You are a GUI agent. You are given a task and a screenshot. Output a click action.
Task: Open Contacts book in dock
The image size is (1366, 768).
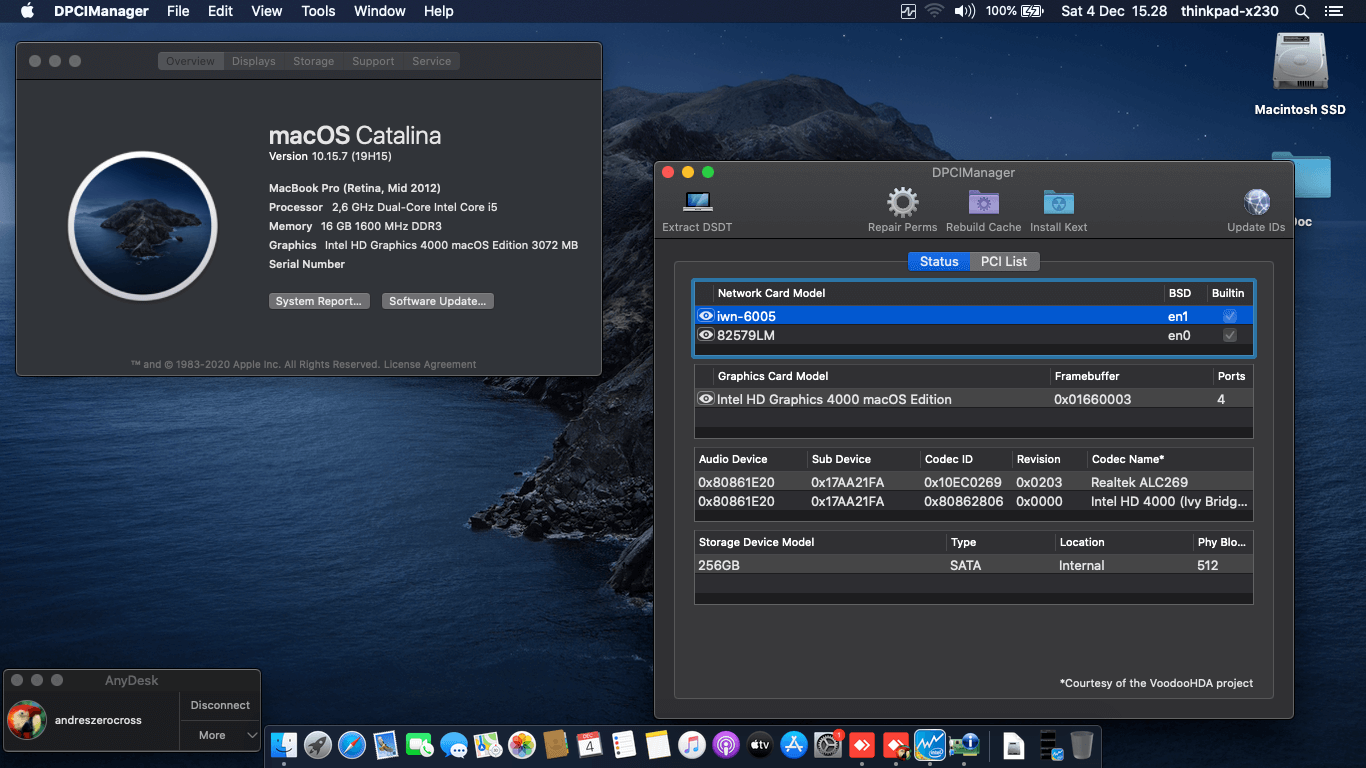pos(554,744)
